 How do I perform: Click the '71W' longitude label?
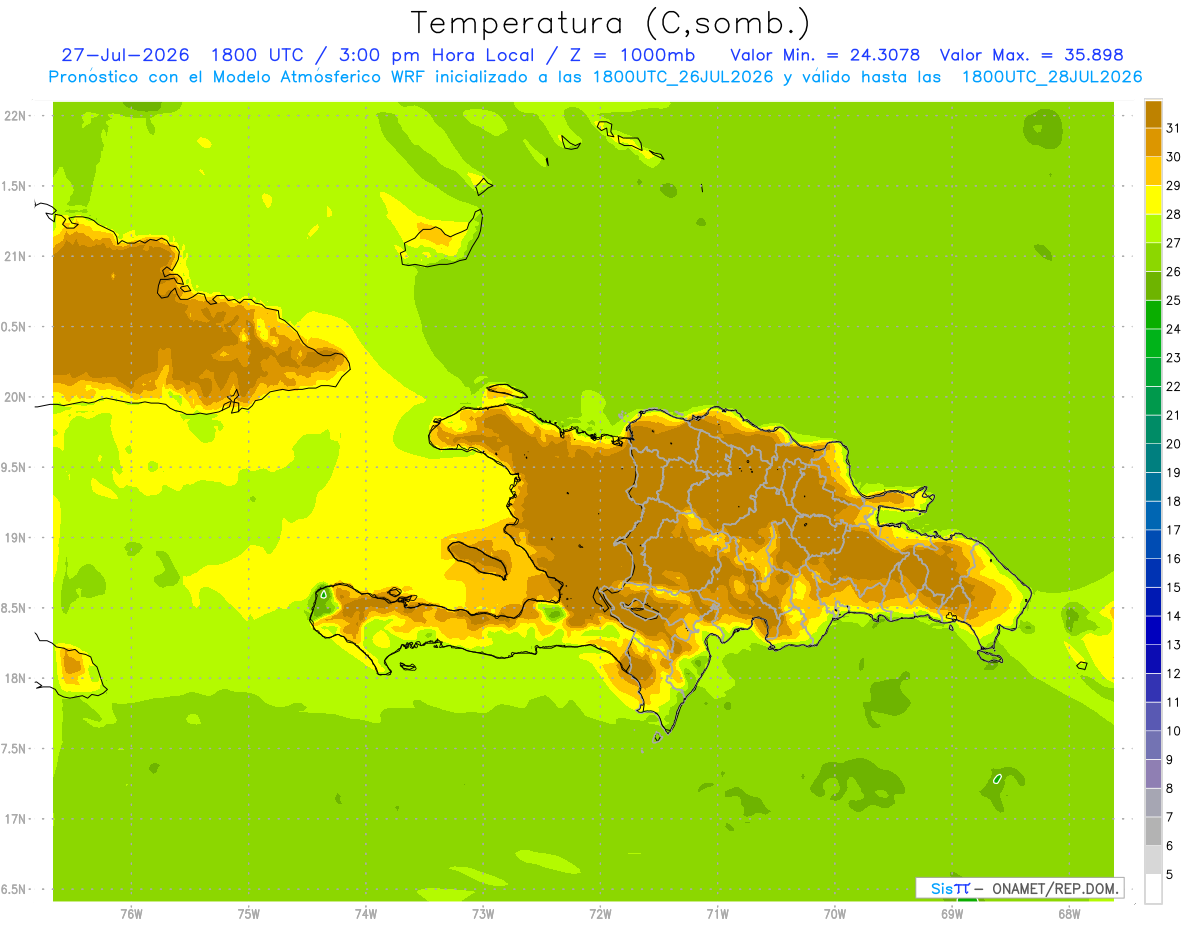click(x=717, y=913)
